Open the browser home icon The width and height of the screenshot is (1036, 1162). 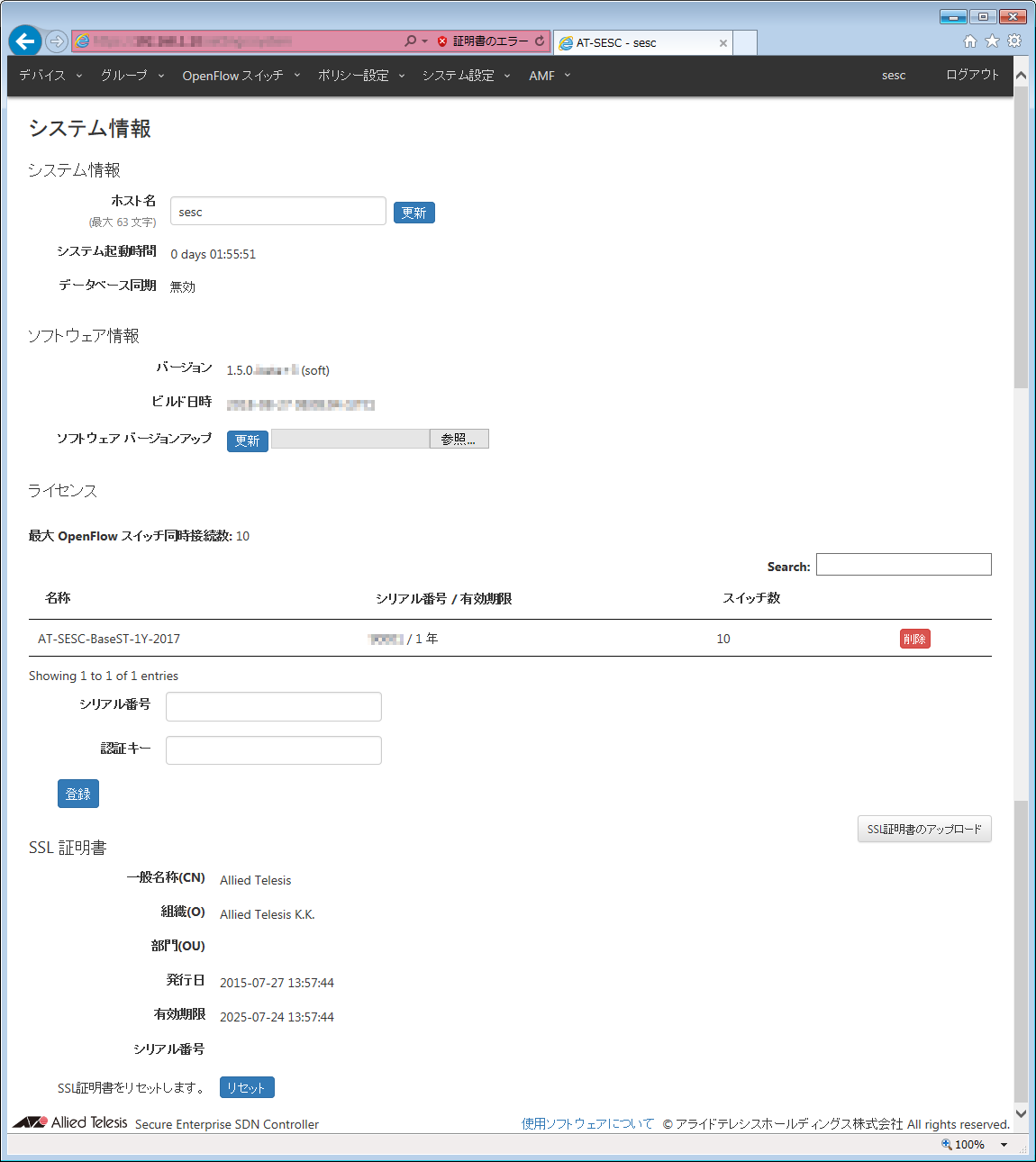970,41
